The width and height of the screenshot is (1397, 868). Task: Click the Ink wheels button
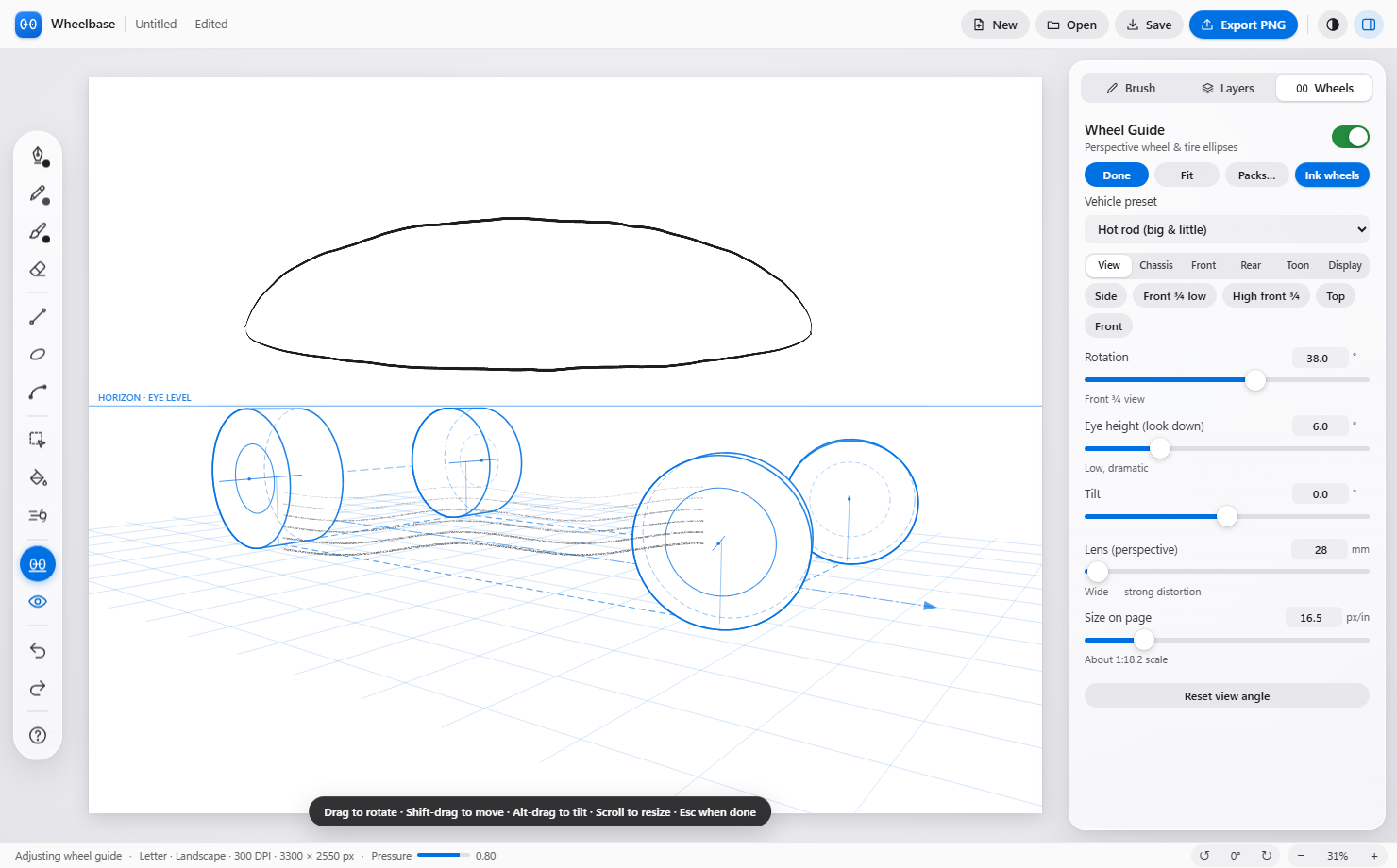[x=1332, y=175]
